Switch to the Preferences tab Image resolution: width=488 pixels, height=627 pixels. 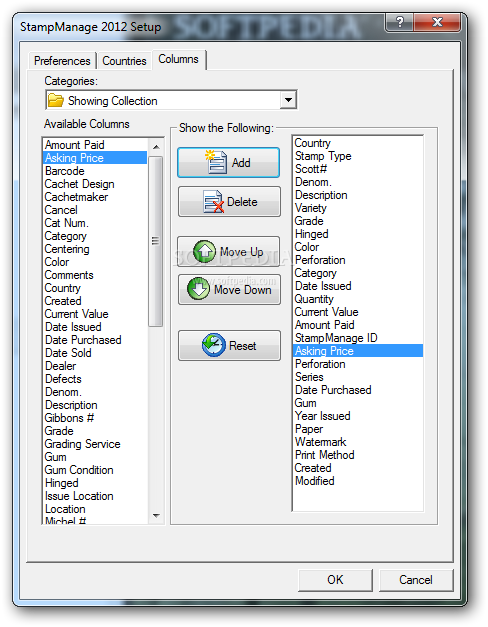(x=62, y=61)
